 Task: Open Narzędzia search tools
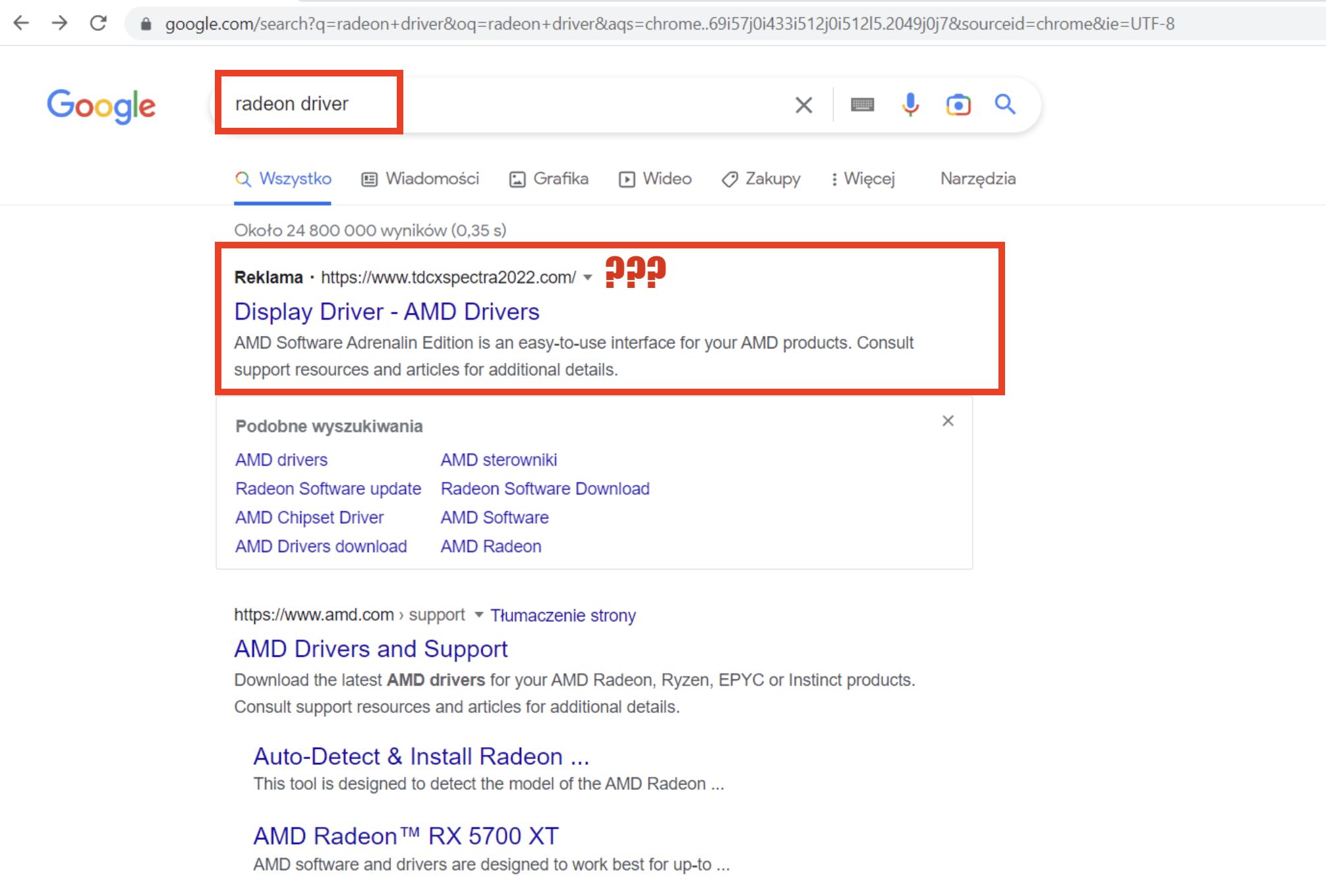977,179
